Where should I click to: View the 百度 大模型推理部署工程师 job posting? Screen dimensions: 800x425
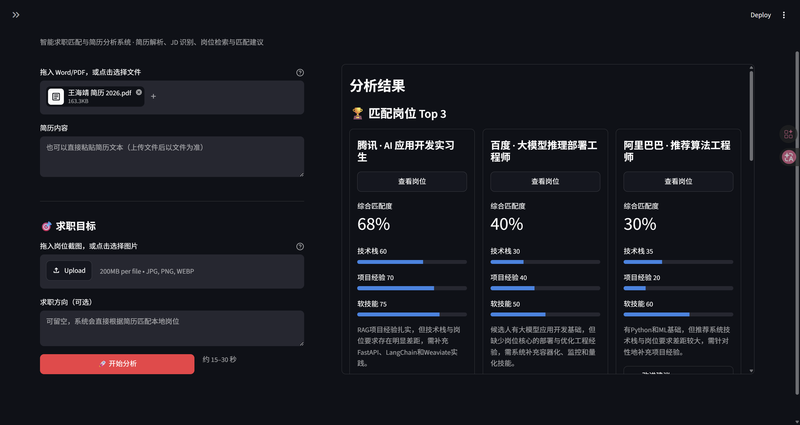point(545,182)
